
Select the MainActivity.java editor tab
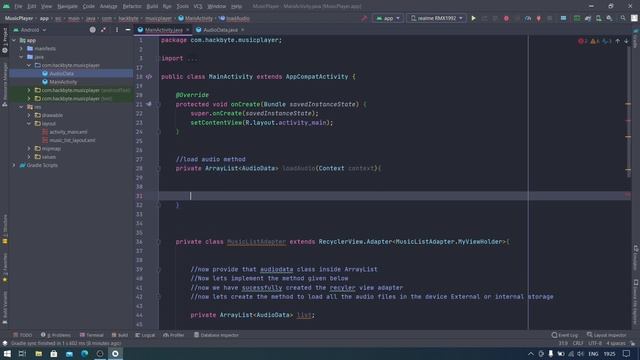point(164,30)
